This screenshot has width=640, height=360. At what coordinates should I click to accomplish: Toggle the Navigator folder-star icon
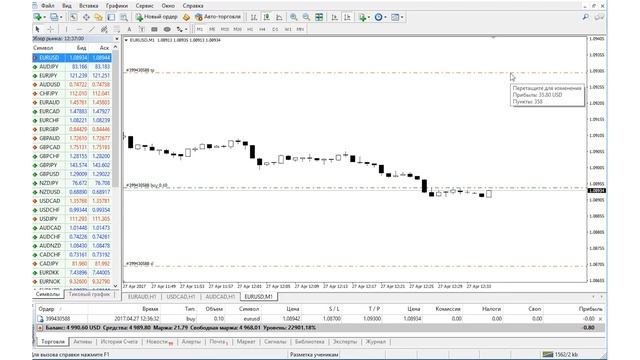point(98,17)
